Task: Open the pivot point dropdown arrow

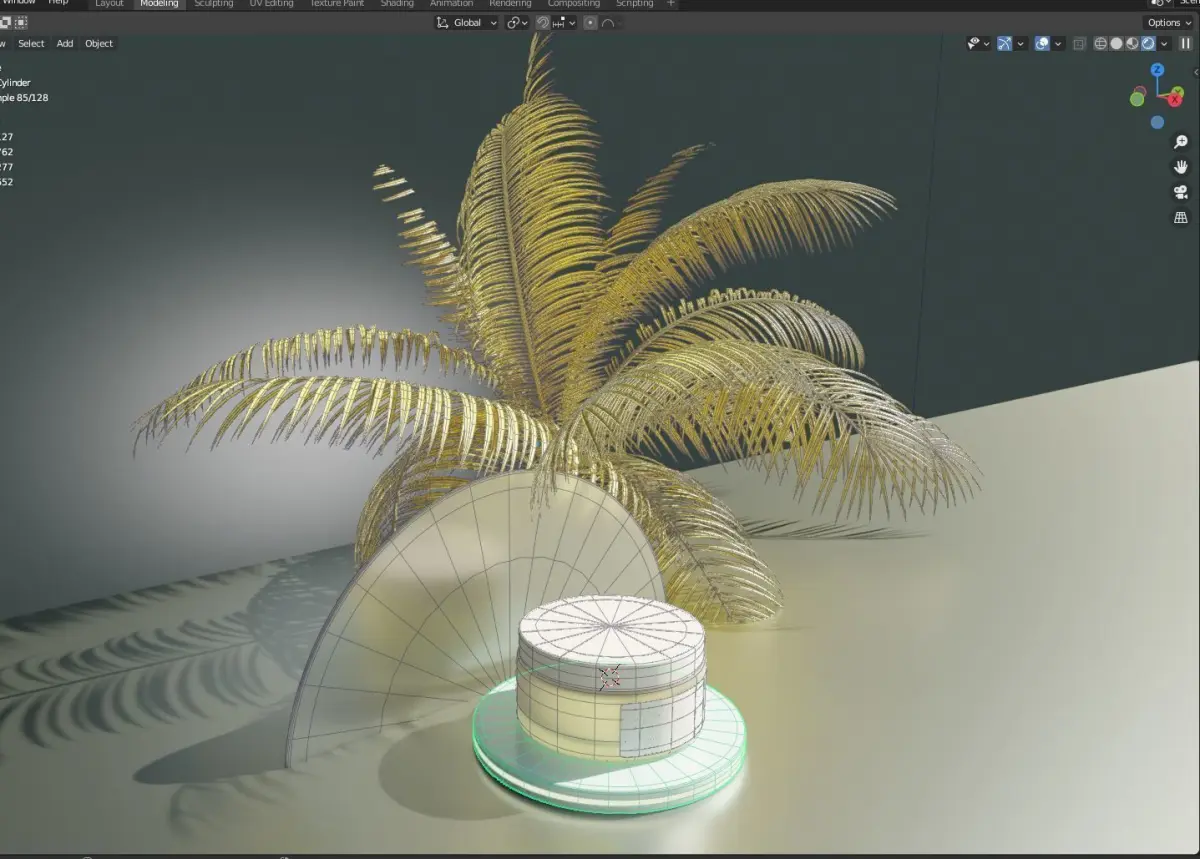Action: pyautogui.click(x=524, y=22)
